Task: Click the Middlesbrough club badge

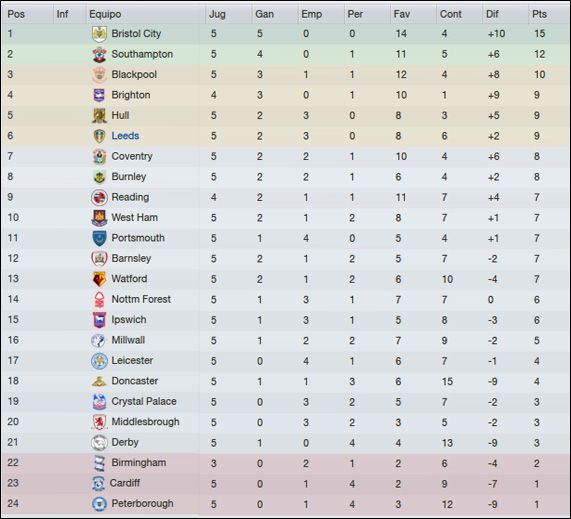Action: 99,422
